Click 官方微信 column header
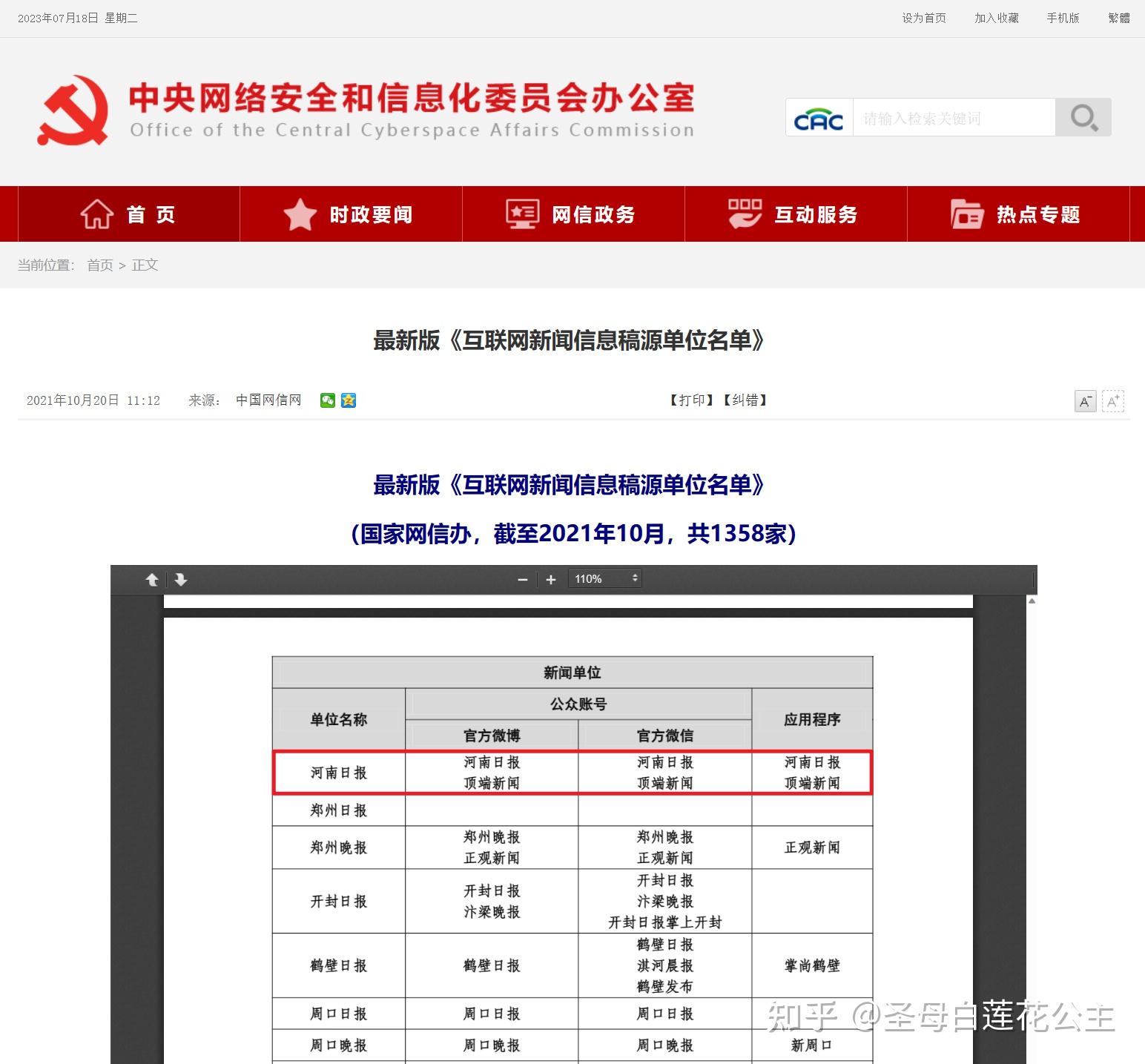The width and height of the screenshot is (1145, 1064). pyautogui.click(x=665, y=736)
